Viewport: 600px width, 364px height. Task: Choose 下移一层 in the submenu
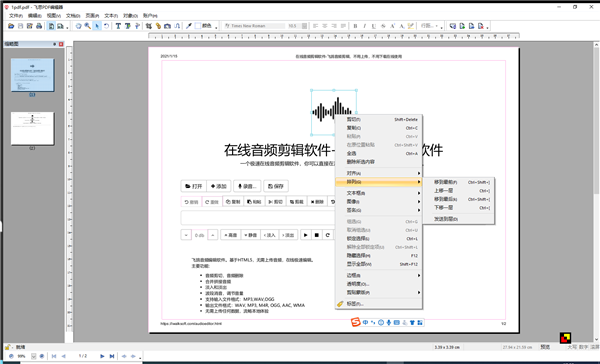(x=459, y=207)
